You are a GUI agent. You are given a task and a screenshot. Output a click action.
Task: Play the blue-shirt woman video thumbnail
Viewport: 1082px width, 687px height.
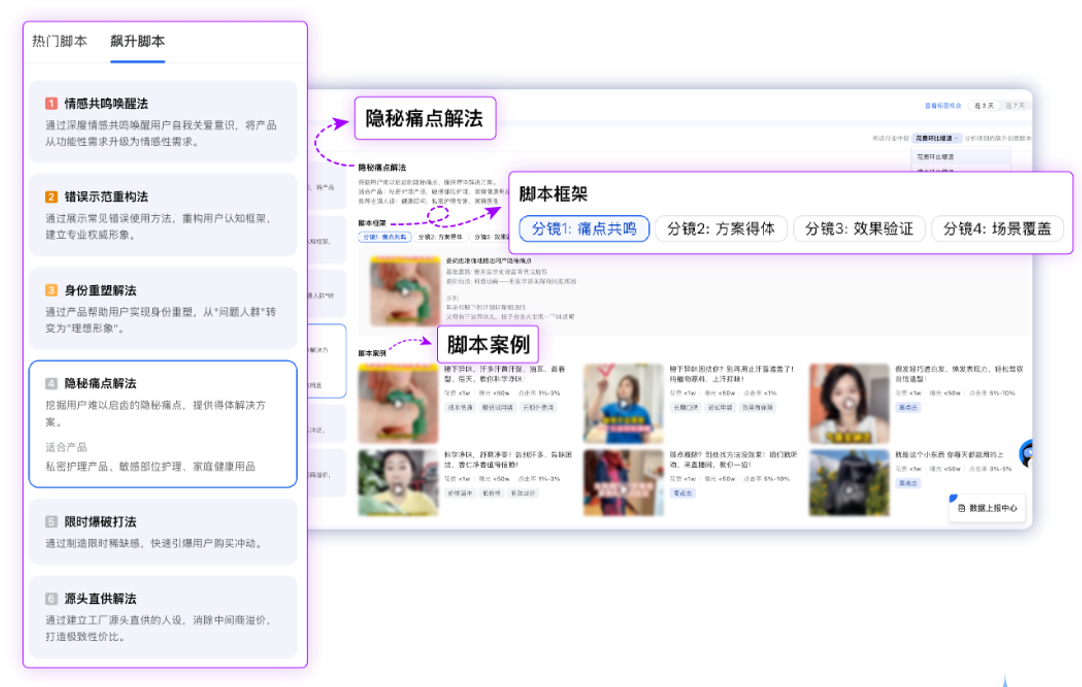(x=623, y=402)
